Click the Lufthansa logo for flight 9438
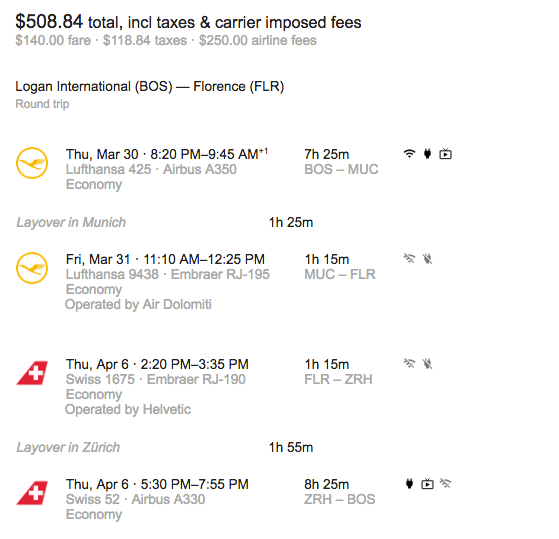Screen dimensions: 559x539 [32, 268]
